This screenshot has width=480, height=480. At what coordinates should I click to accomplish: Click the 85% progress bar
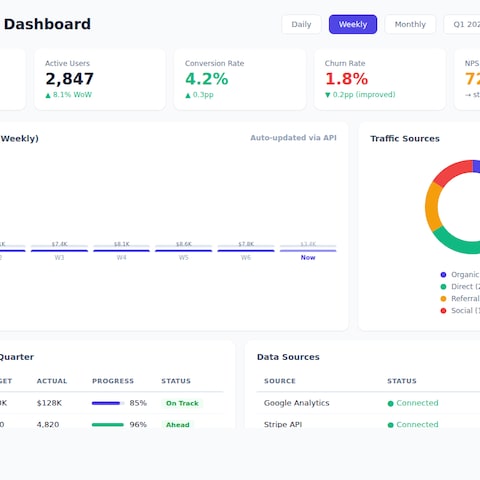click(108, 403)
